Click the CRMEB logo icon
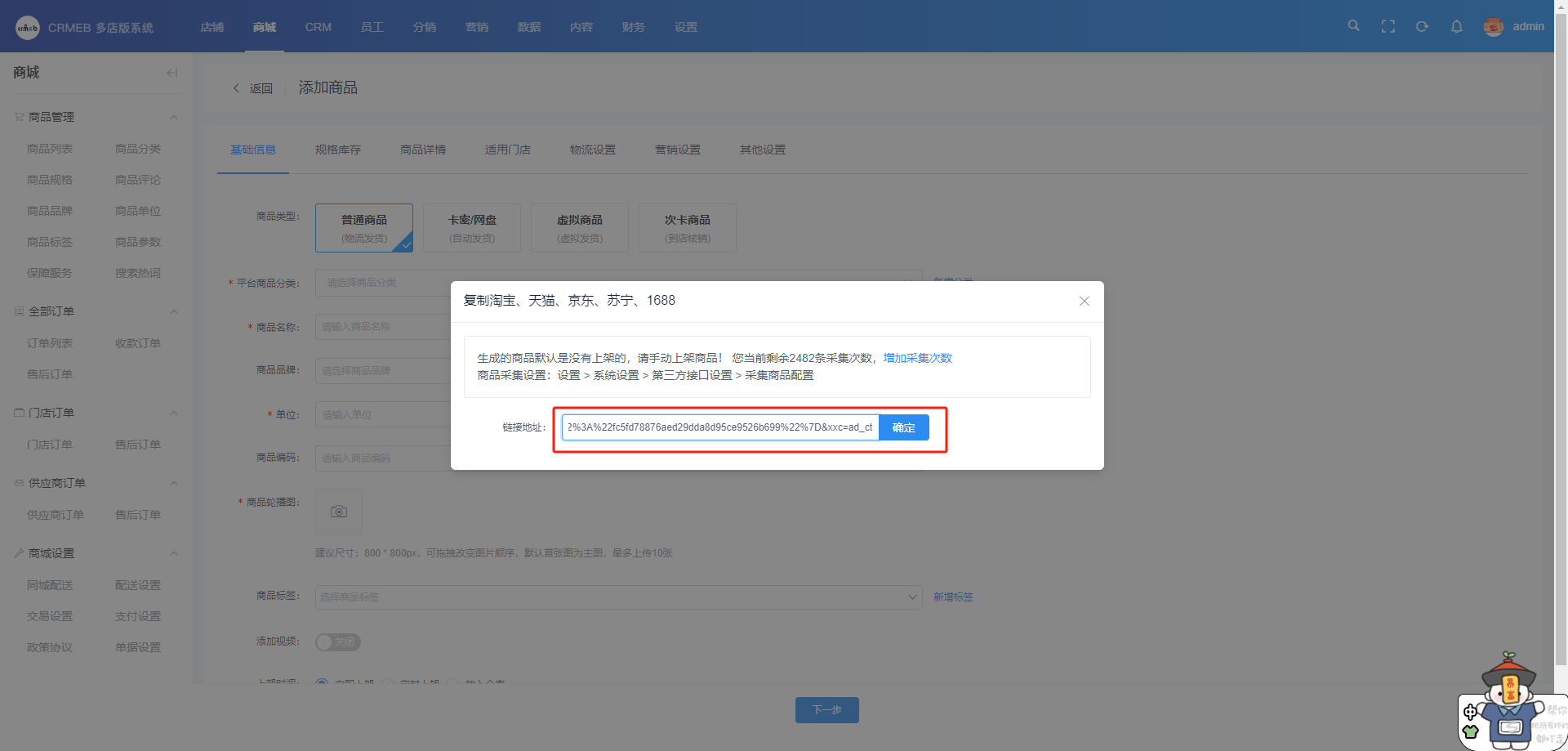The width and height of the screenshot is (1568, 751). pos(27,28)
